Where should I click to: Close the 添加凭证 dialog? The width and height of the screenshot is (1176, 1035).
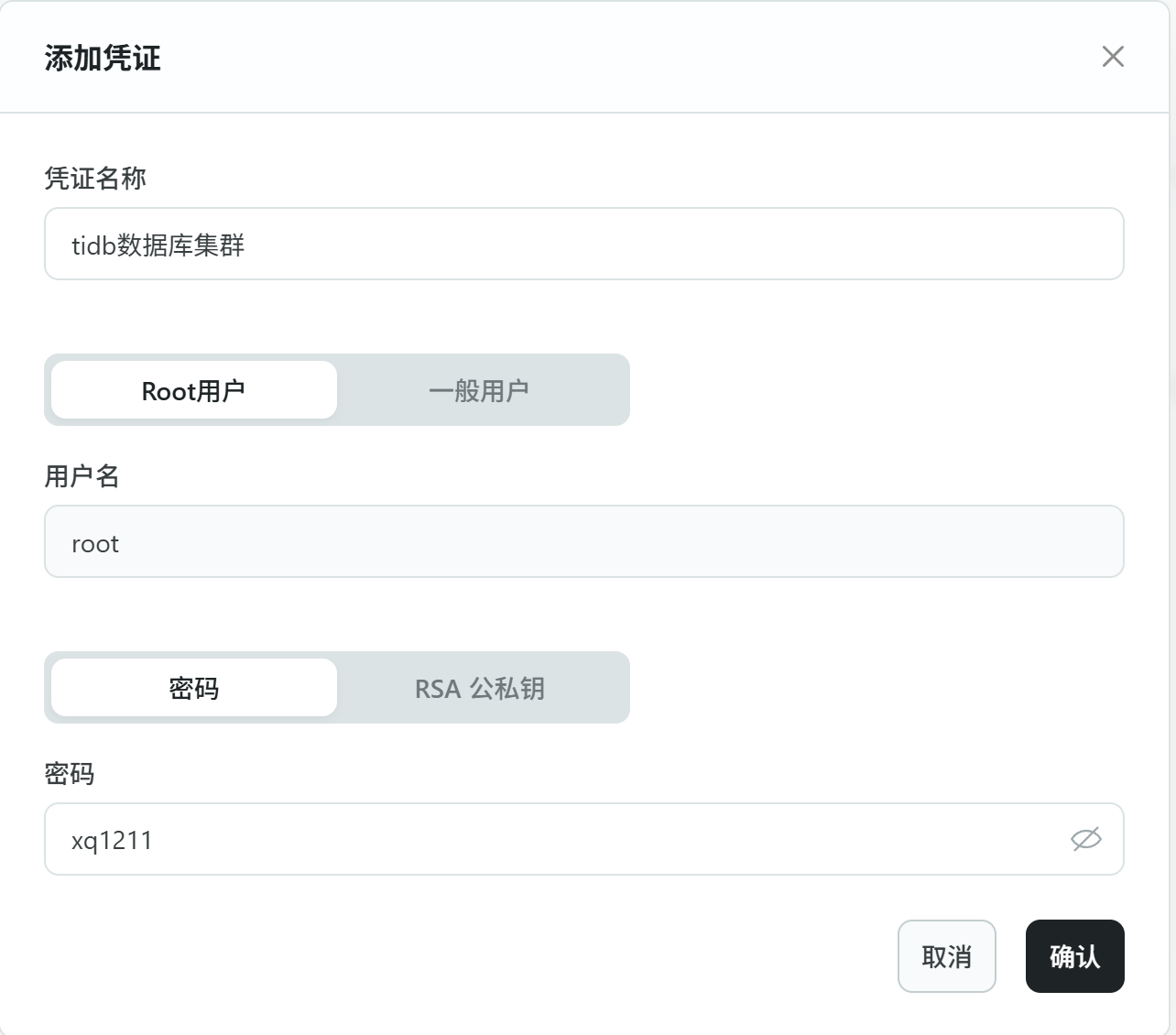[1113, 57]
